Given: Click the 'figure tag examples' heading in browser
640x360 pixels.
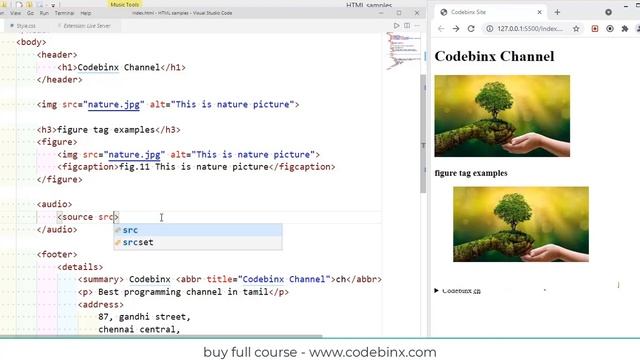Looking at the screenshot, I should pos(471,173).
